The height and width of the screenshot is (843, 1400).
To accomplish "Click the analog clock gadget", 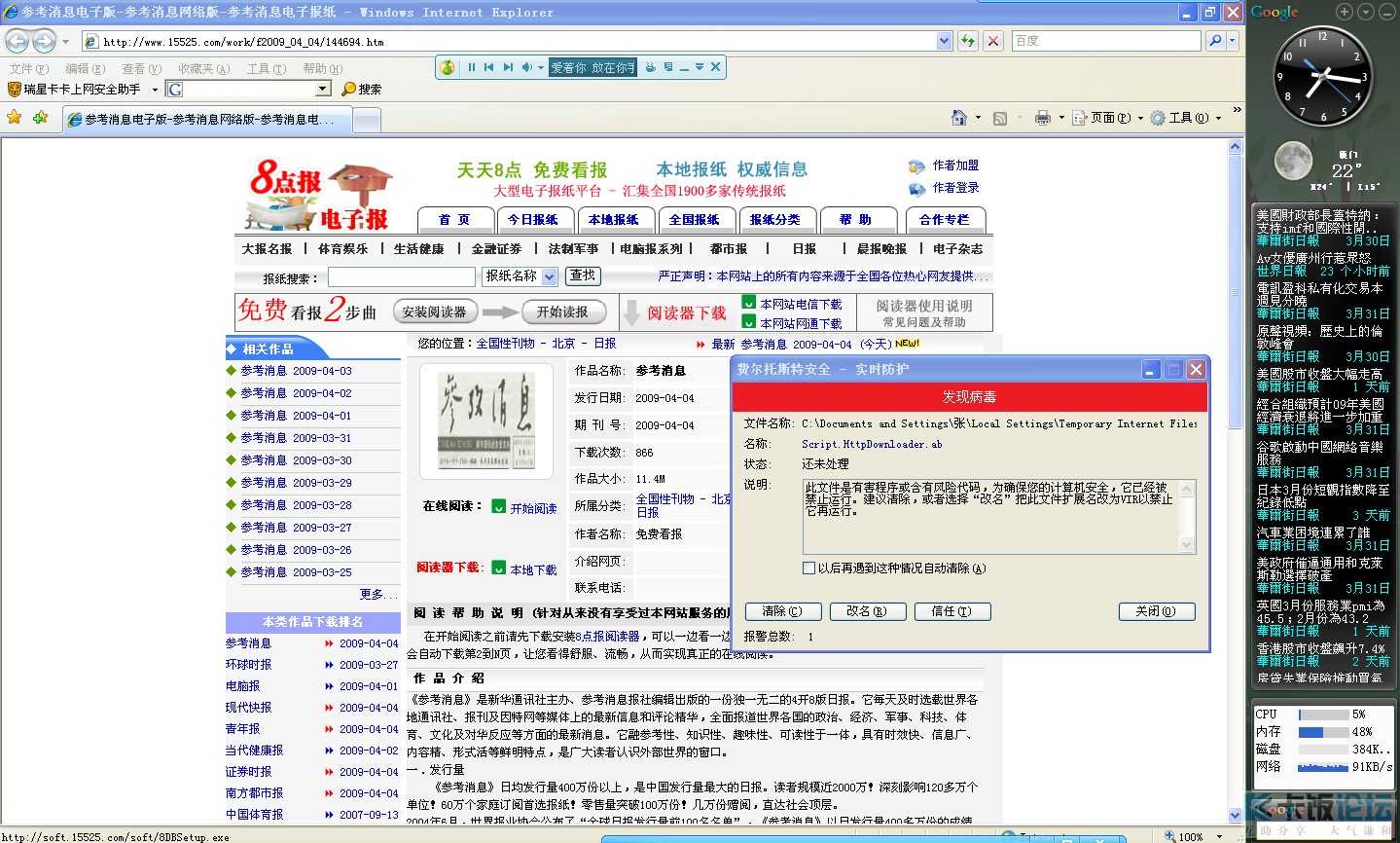I will tap(1322, 77).
